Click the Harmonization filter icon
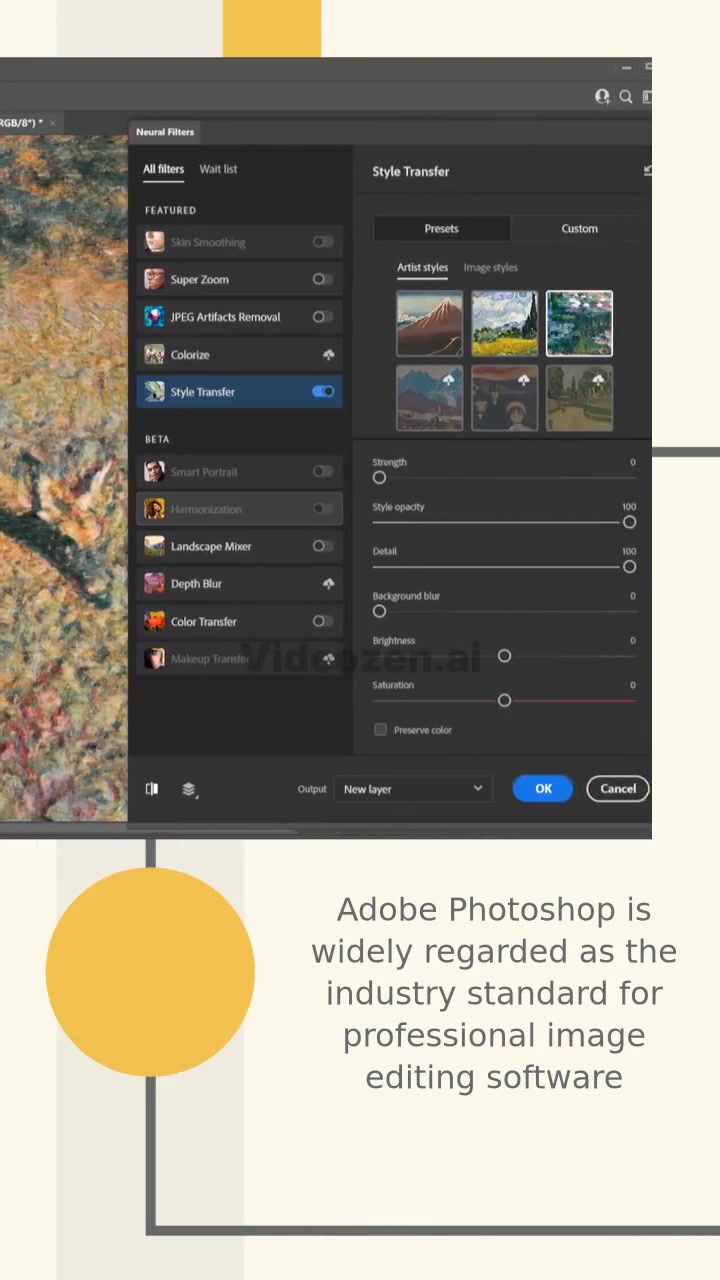Image resolution: width=720 pixels, height=1280 pixels. coord(154,509)
